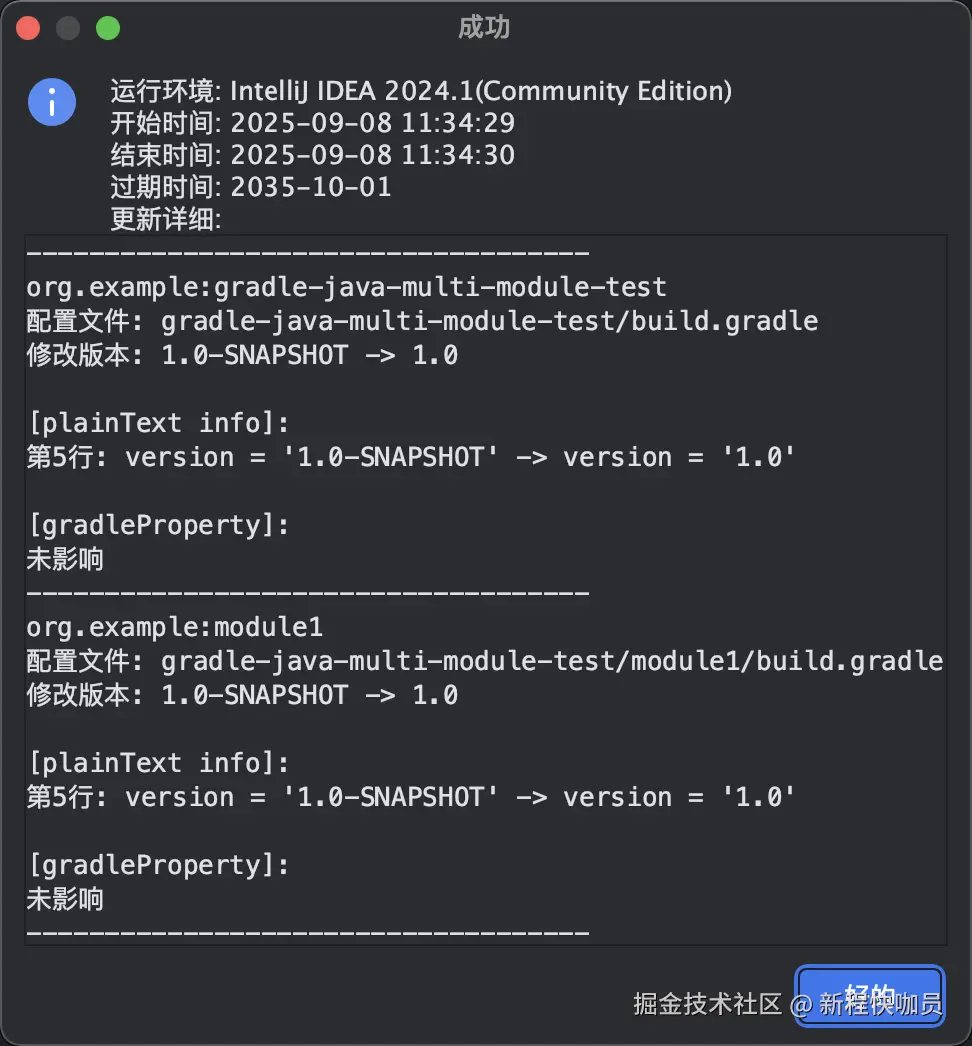Select org.example:gradle-java-multi-module-test module name
Image resolution: width=972 pixels, height=1046 pixels.
tap(345, 287)
